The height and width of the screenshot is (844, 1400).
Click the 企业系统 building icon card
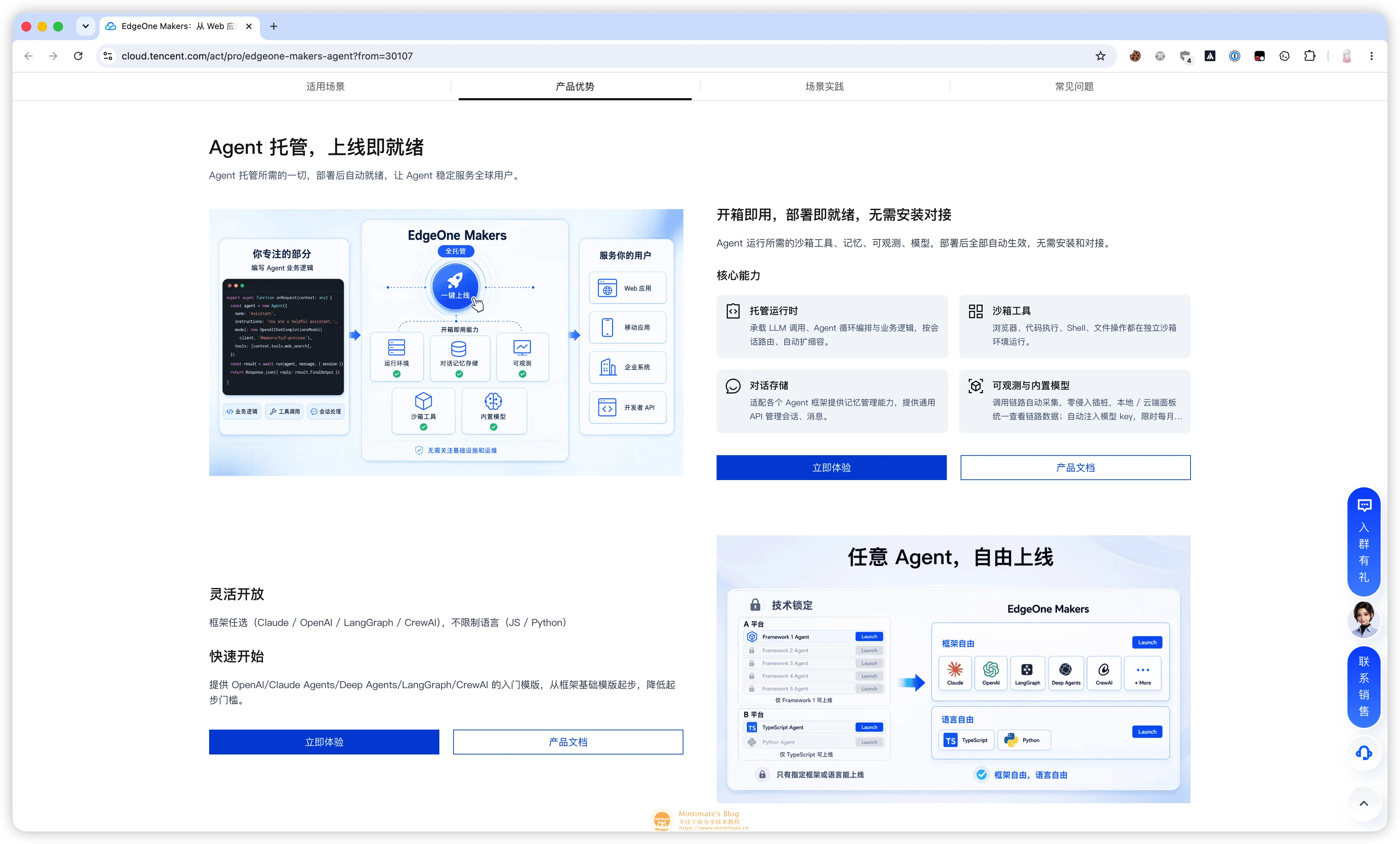627,367
